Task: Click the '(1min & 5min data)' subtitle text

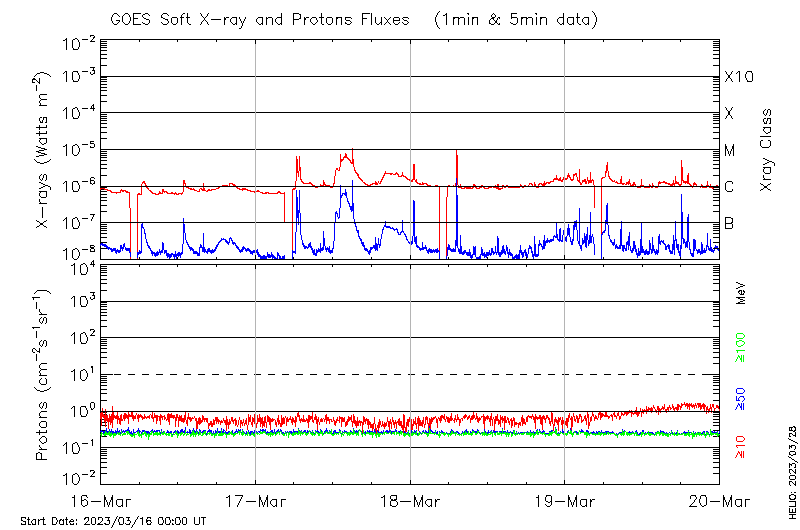Action: click(515, 20)
